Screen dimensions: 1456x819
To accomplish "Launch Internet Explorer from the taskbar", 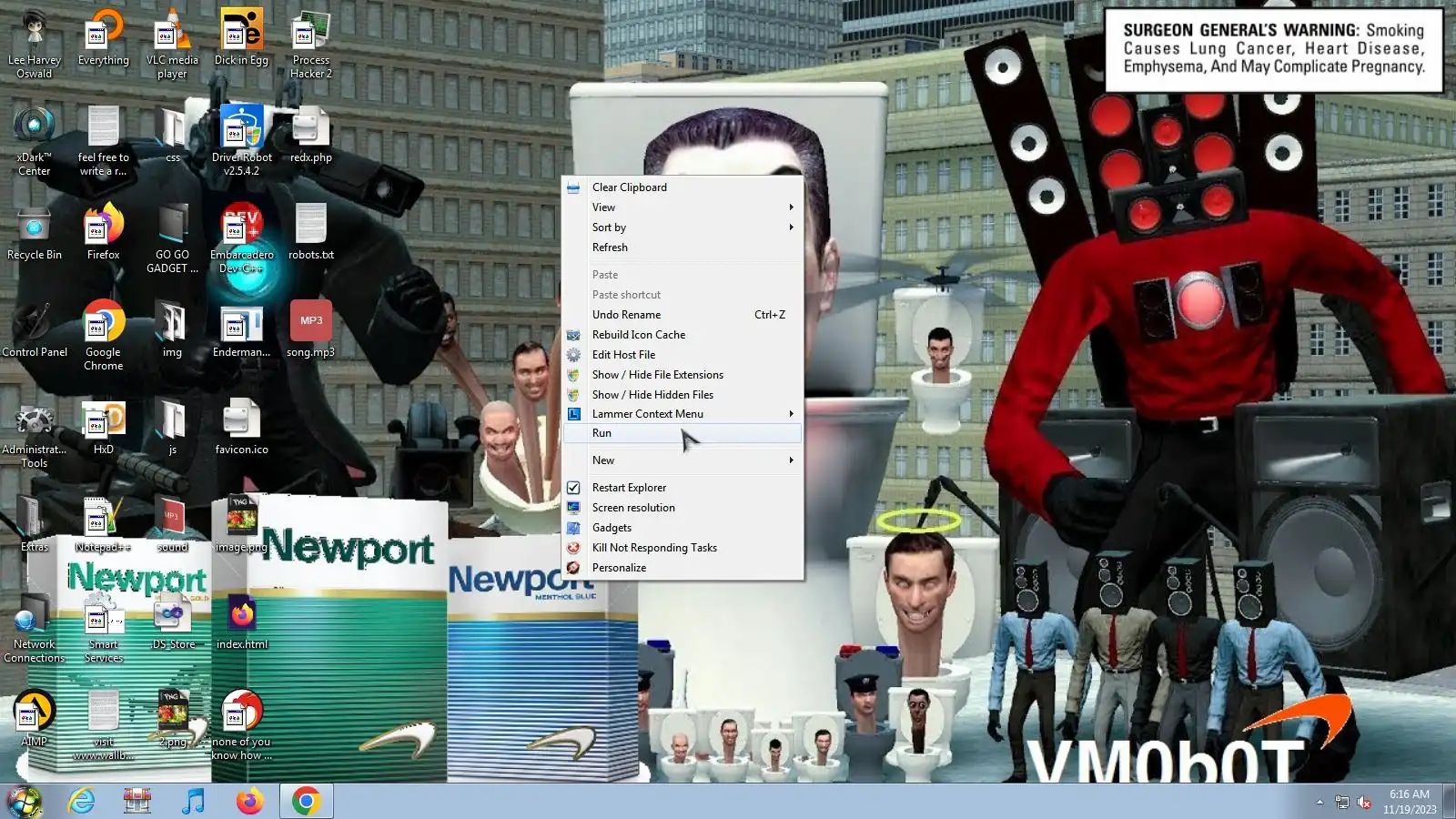I will [x=81, y=801].
